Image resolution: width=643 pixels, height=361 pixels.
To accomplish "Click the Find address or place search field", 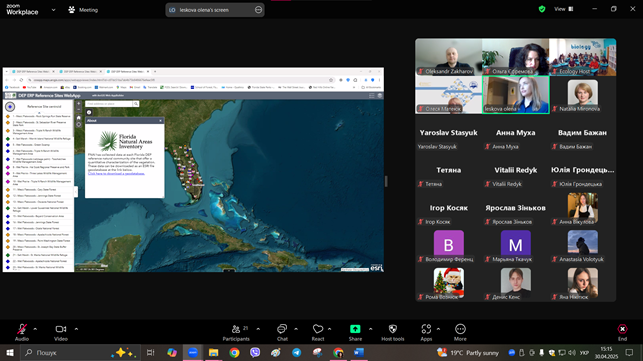I will click(x=109, y=104).
